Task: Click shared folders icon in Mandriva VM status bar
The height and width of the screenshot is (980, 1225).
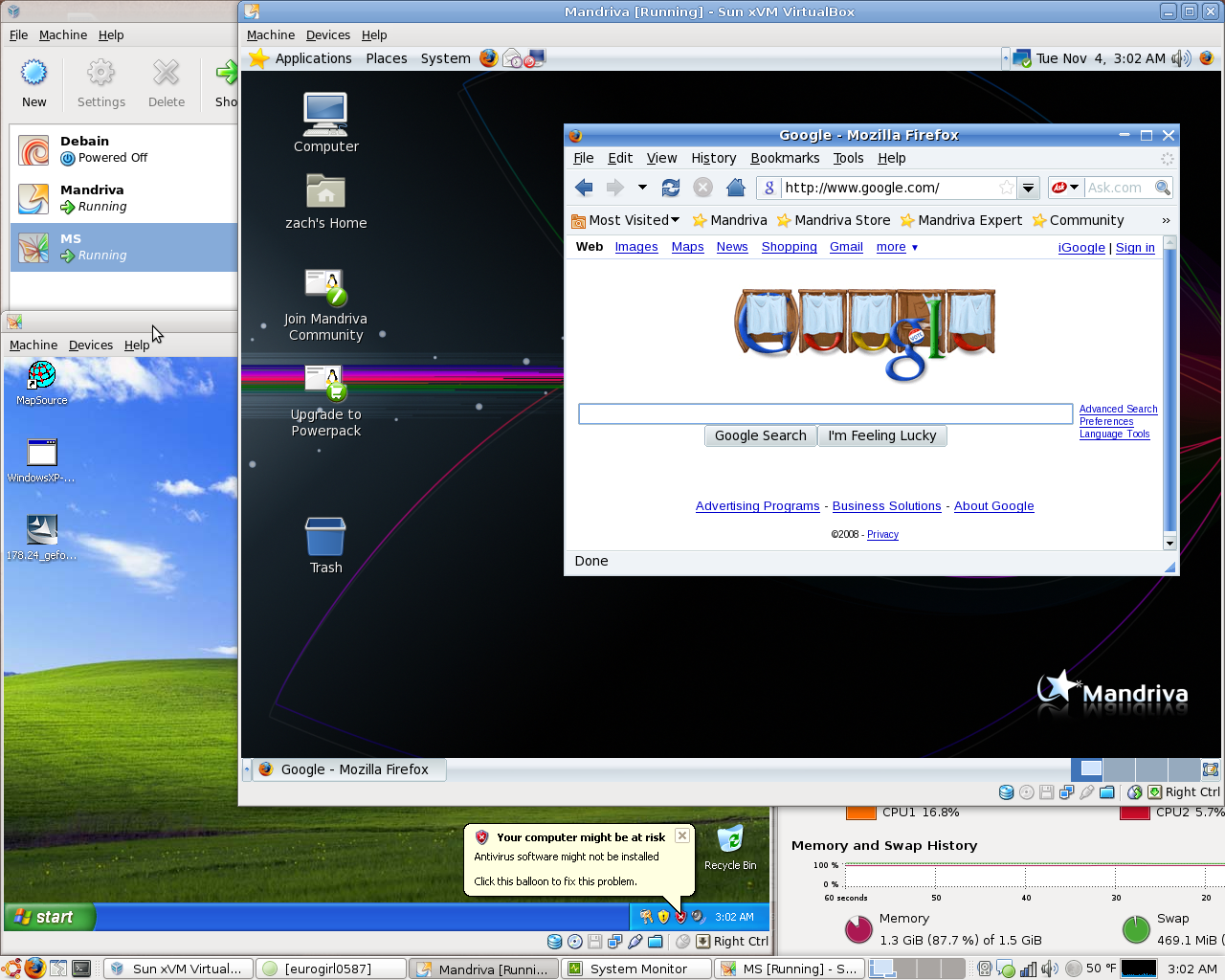Action: [x=1107, y=792]
